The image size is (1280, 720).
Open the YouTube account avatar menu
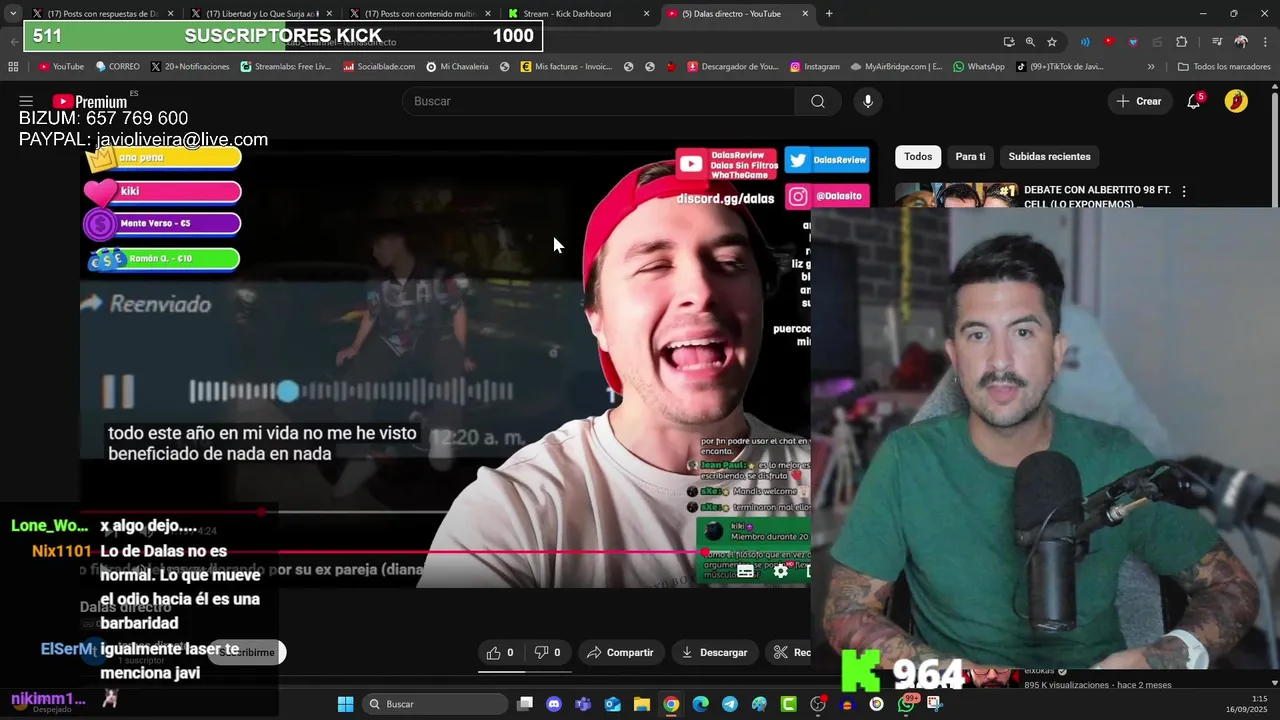point(1236,101)
